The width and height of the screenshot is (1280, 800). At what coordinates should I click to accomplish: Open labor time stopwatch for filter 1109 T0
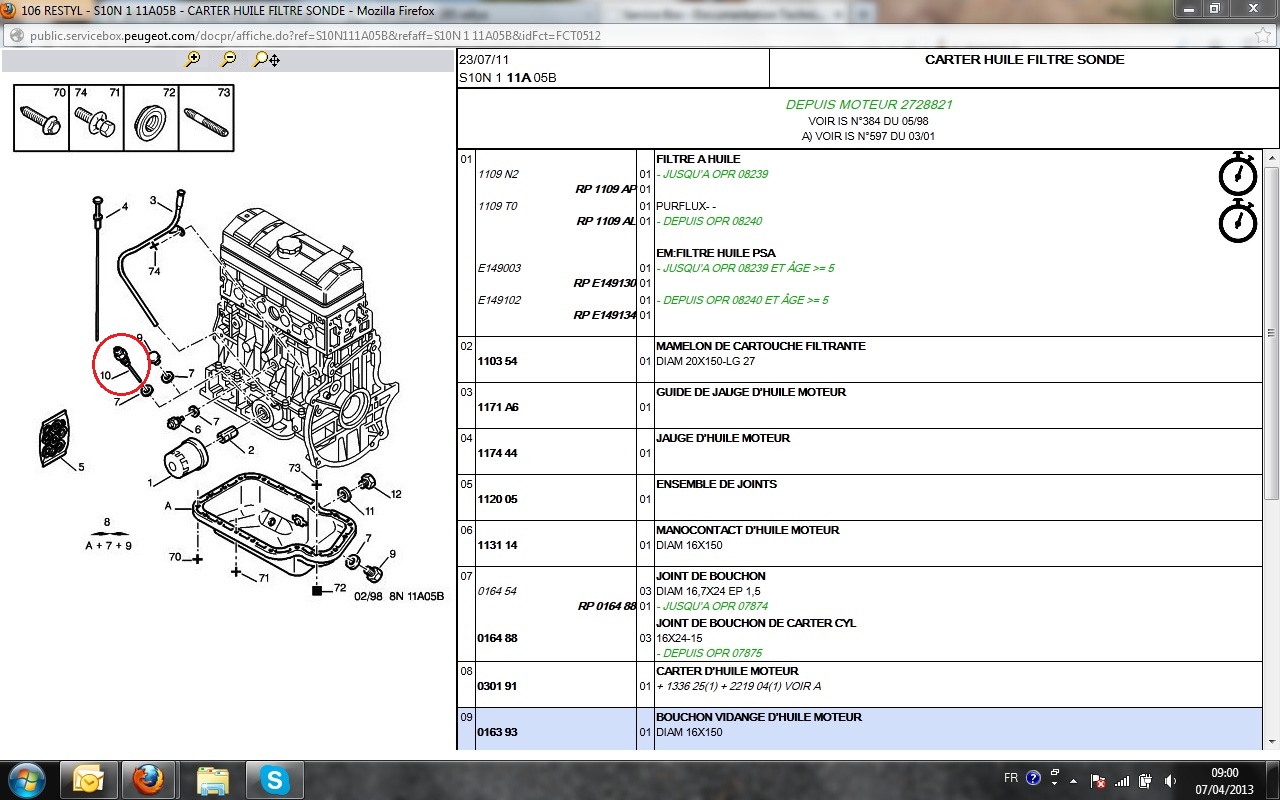point(1237,221)
